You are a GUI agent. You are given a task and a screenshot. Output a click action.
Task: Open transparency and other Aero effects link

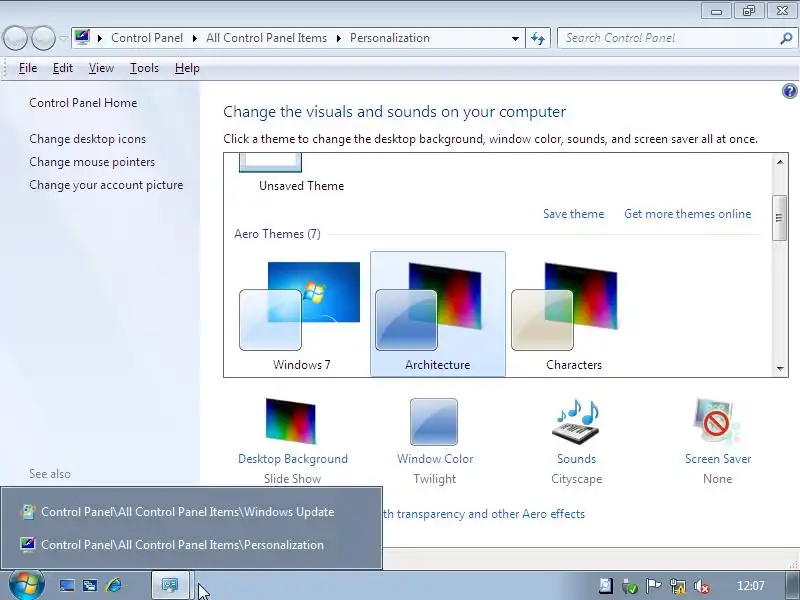coord(484,514)
